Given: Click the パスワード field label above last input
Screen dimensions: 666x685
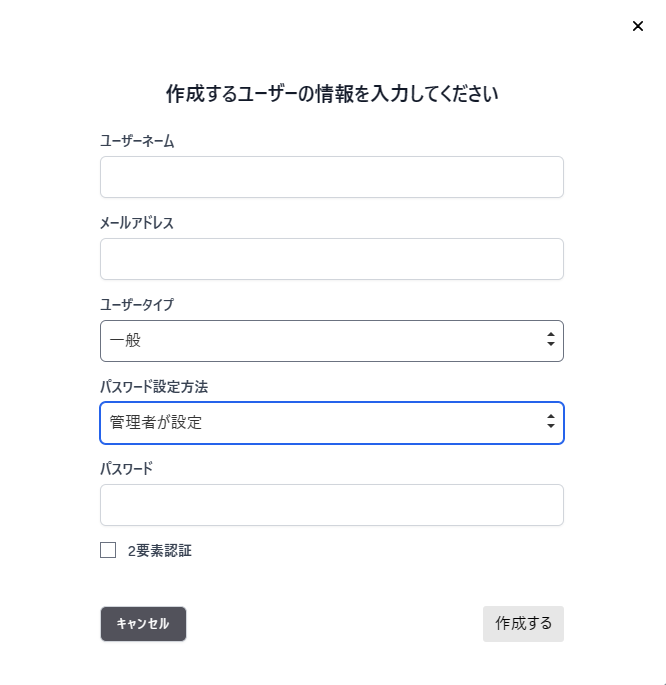Looking at the screenshot, I should pos(127,469).
